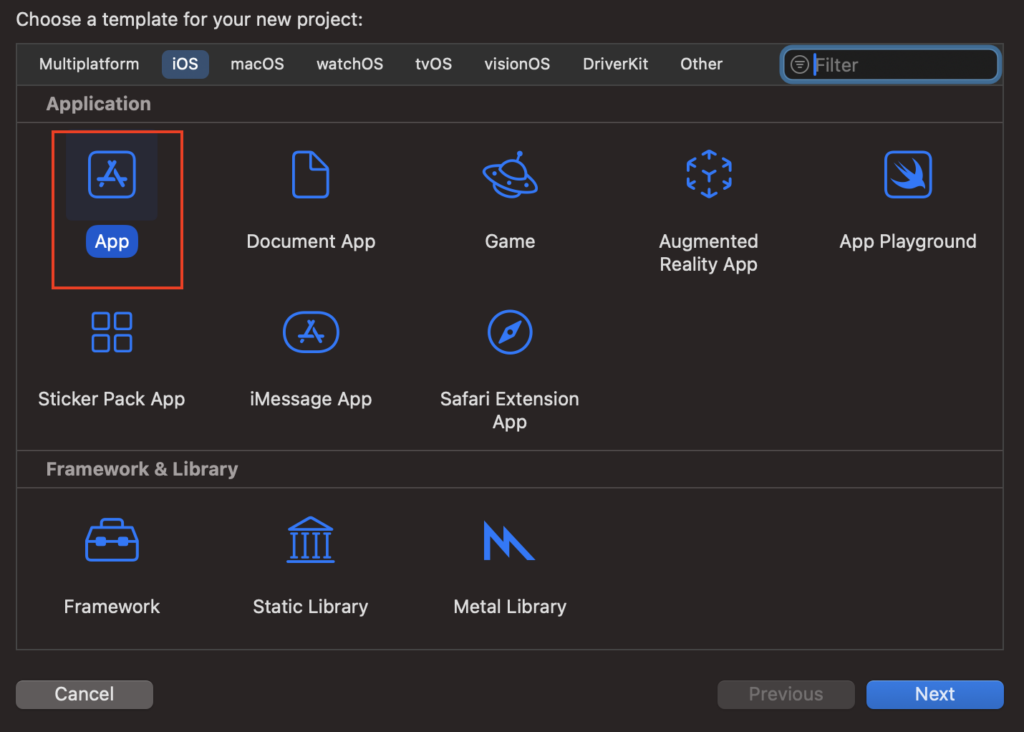Click the "Static Library" label
This screenshot has width=1024, height=732.
point(311,607)
